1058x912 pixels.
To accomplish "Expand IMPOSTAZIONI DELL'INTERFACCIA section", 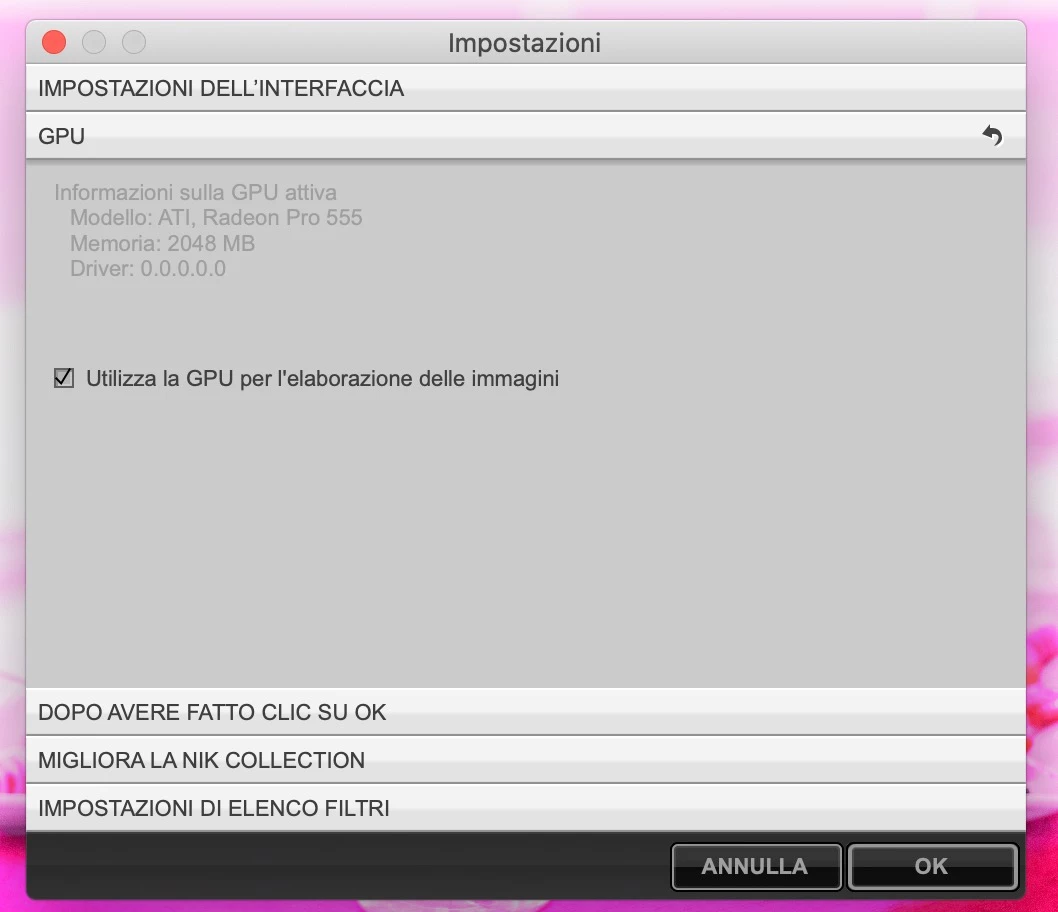I will coord(526,88).
